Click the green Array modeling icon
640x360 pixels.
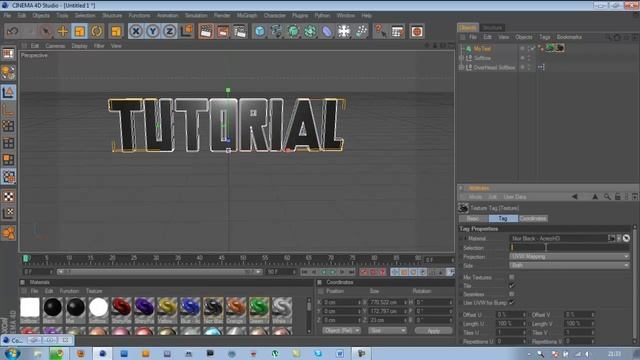point(310,31)
